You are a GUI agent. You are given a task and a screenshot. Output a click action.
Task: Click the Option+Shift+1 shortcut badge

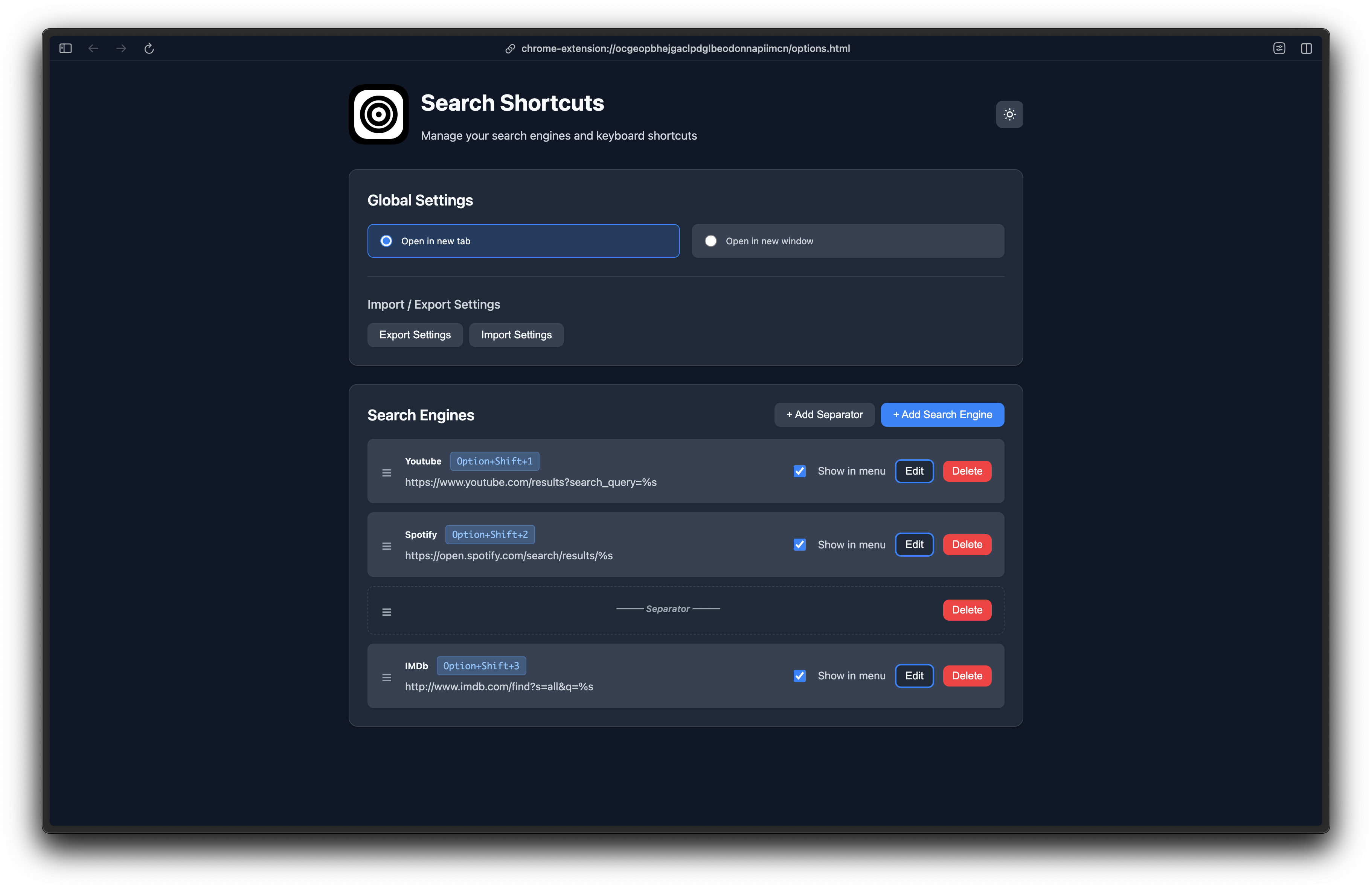495,460
